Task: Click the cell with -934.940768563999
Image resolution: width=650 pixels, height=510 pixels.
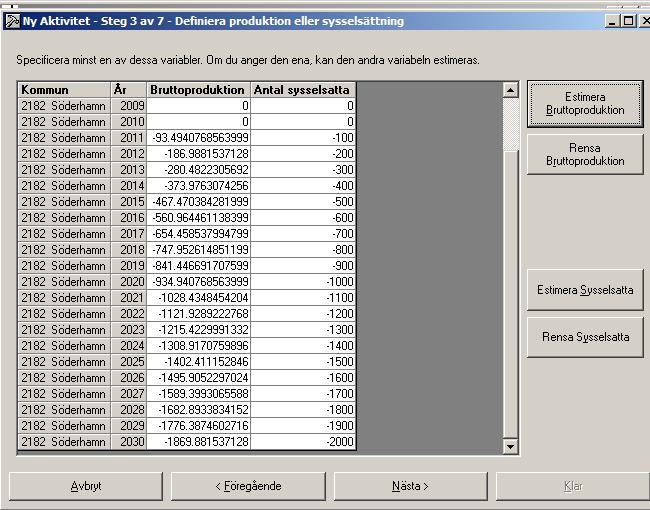Action: tap(199, 282)
